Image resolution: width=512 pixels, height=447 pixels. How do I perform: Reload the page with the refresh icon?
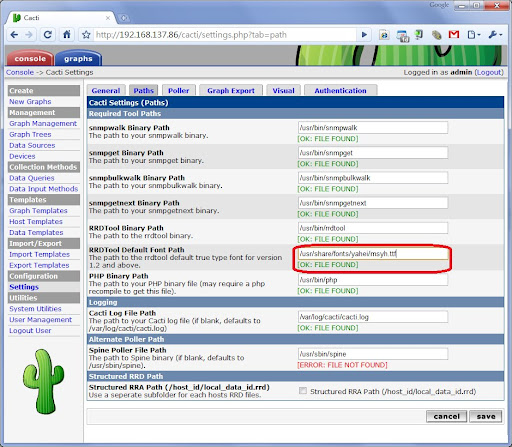(48, 35)
